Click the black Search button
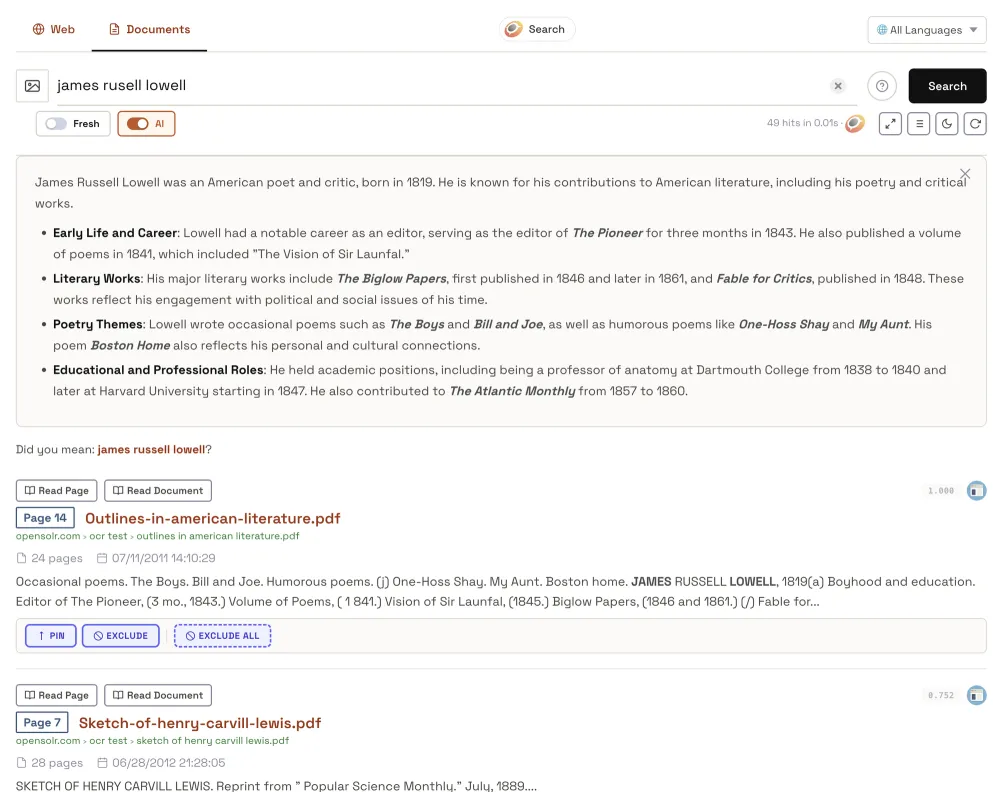 coord(947,85)
